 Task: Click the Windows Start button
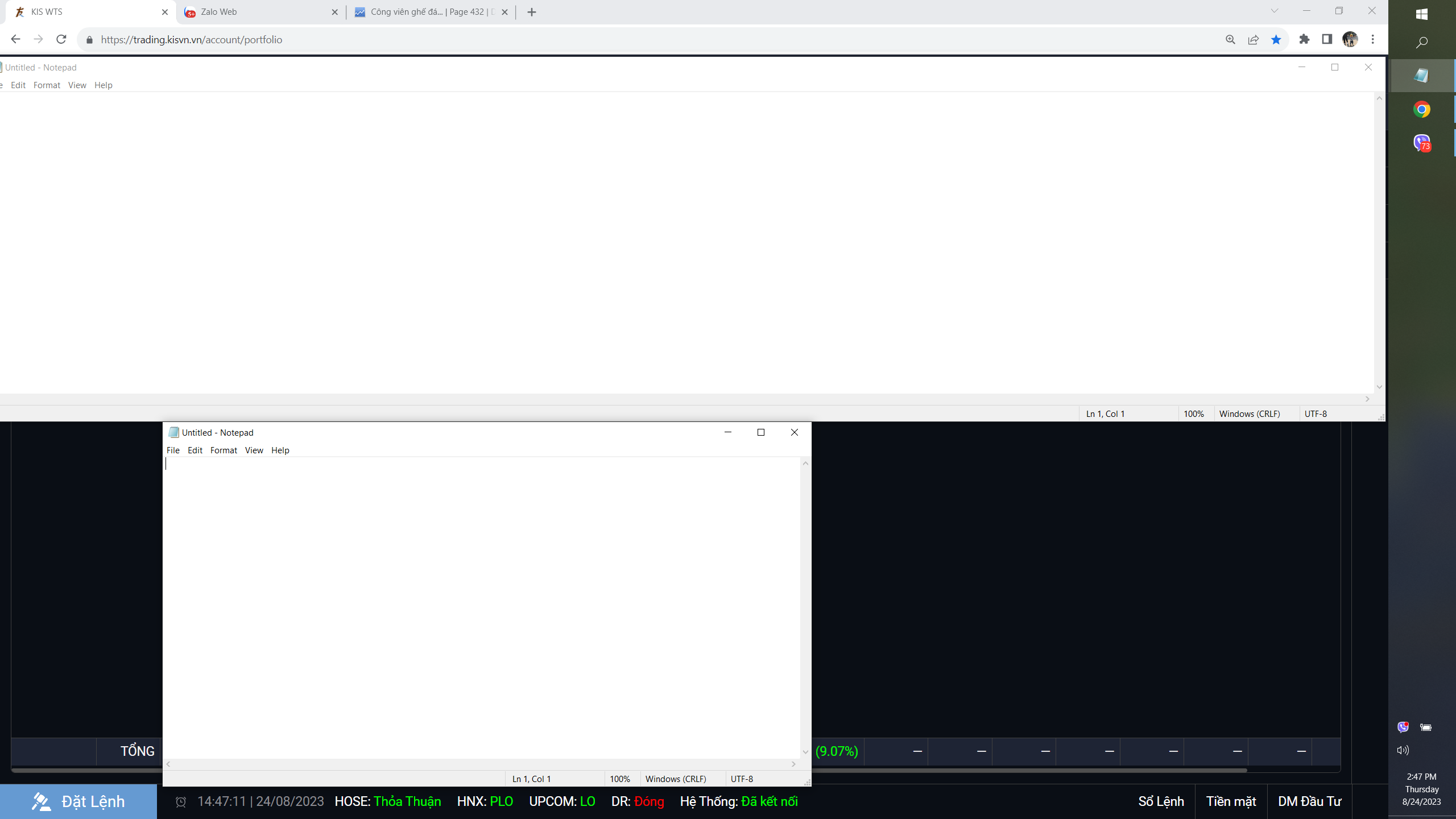1421,14
